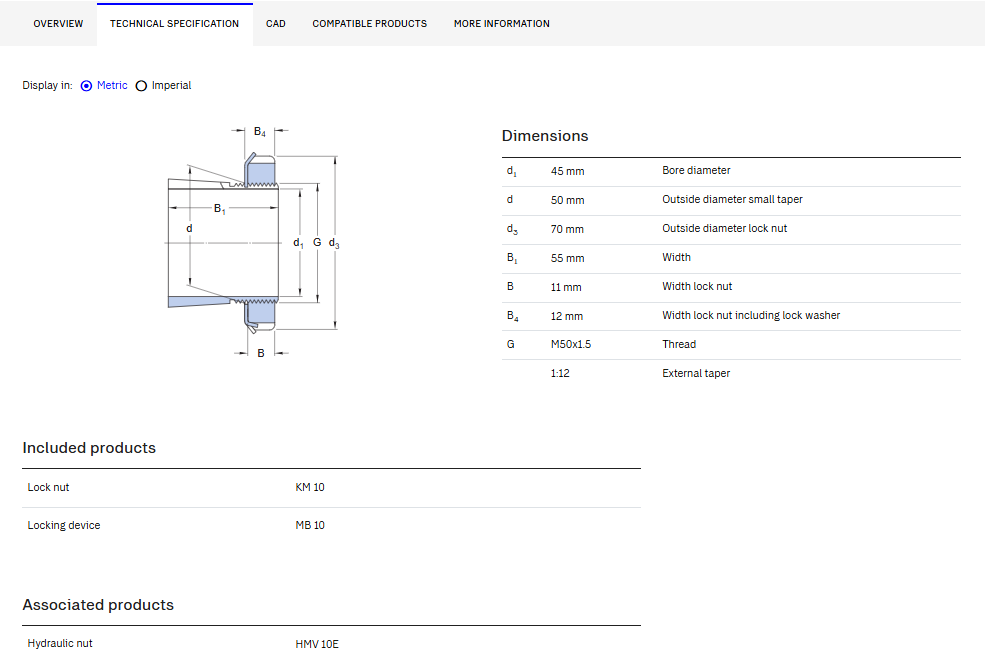Select the Metric radio button
985x659 pixels.
point(87,85)
